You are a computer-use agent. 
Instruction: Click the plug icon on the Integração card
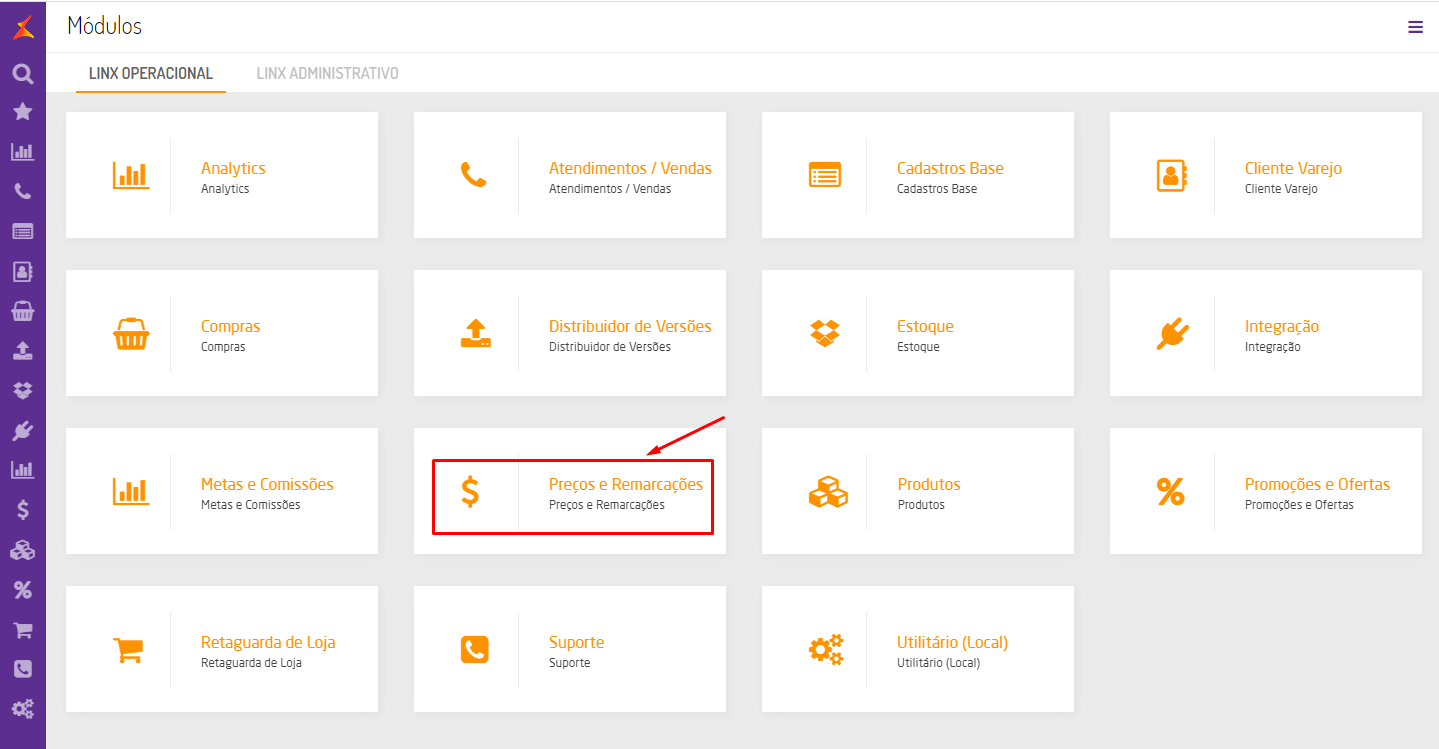1172,333
